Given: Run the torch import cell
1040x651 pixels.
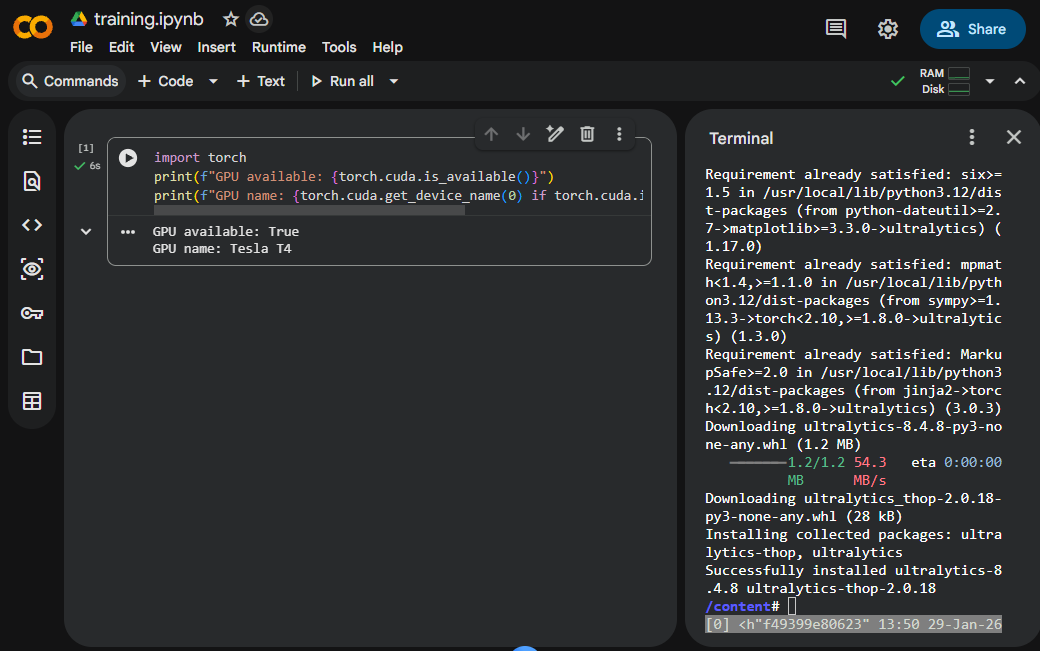Looking at the screenshot, I should pos(128,158).
